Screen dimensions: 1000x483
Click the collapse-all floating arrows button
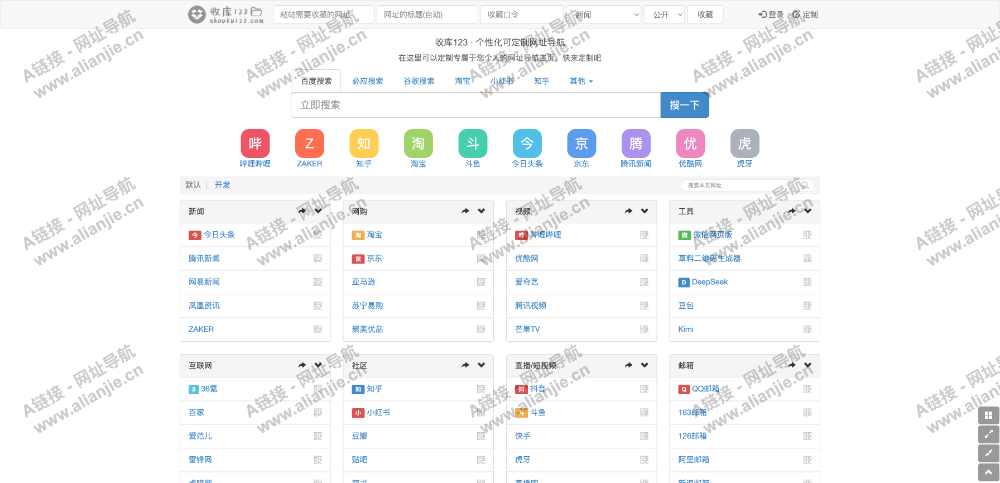(x=989, y=454)
